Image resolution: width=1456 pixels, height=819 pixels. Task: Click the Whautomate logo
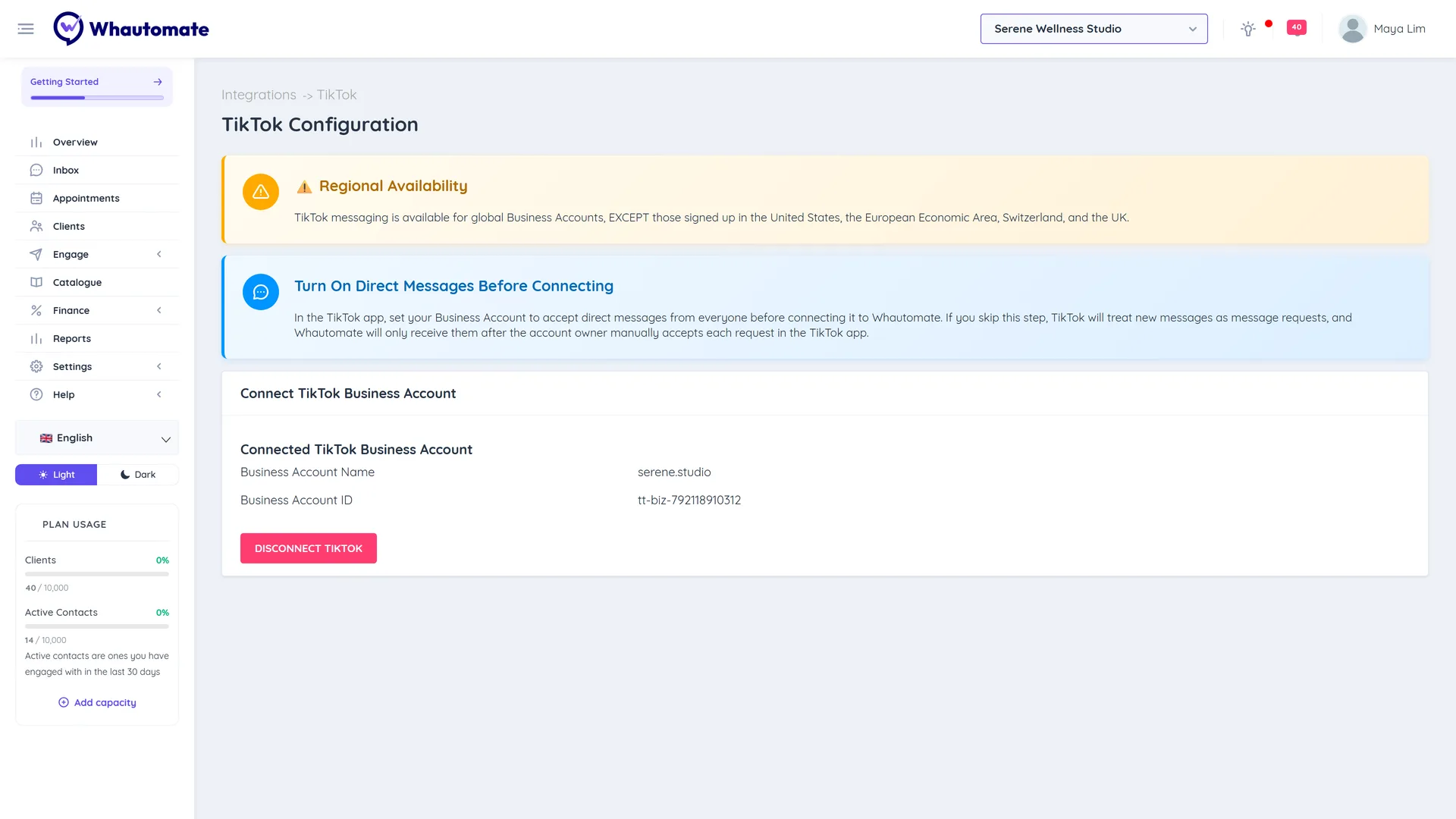click(131, 29)
